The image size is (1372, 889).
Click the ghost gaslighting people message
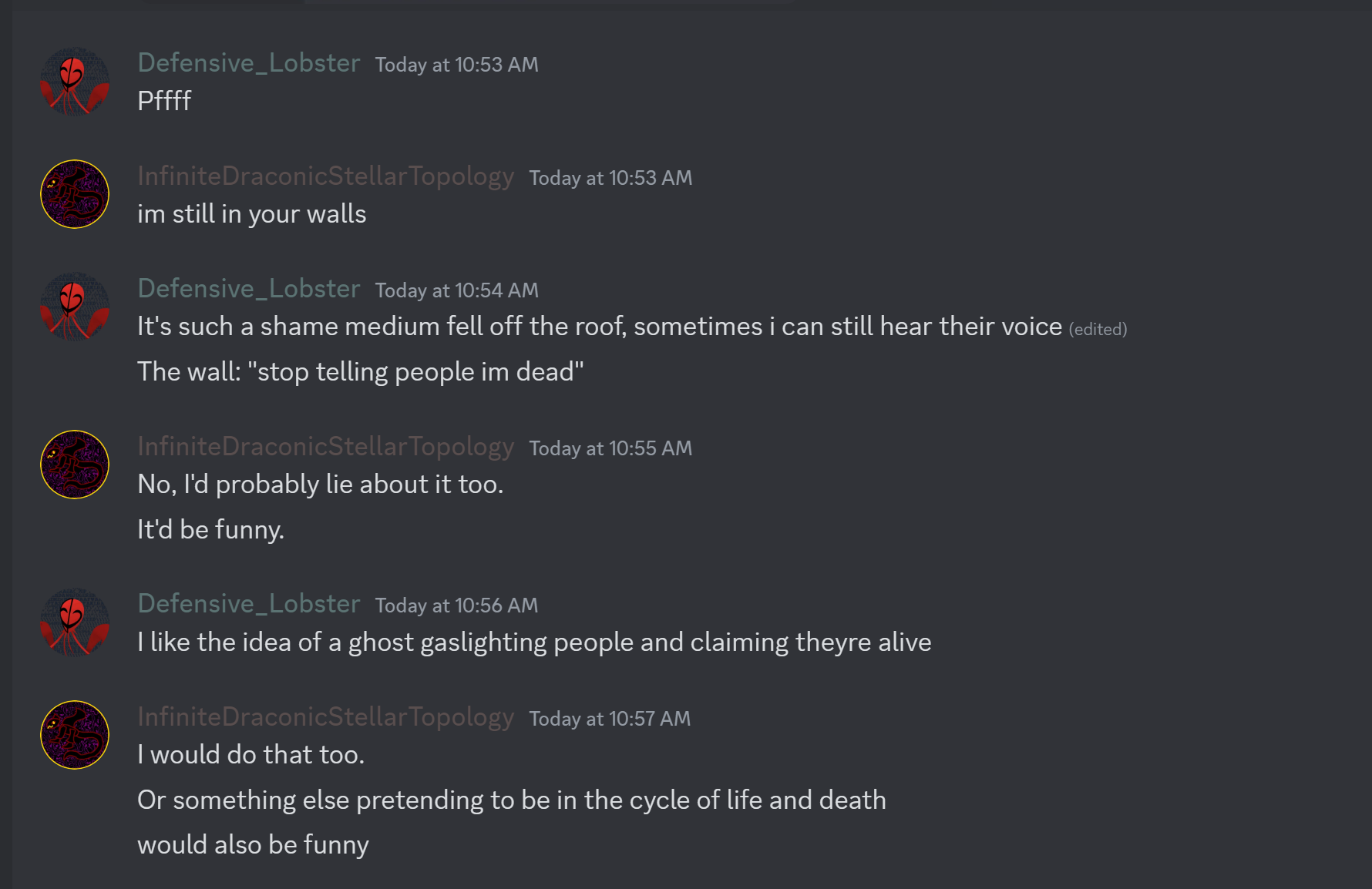[534, 642]
